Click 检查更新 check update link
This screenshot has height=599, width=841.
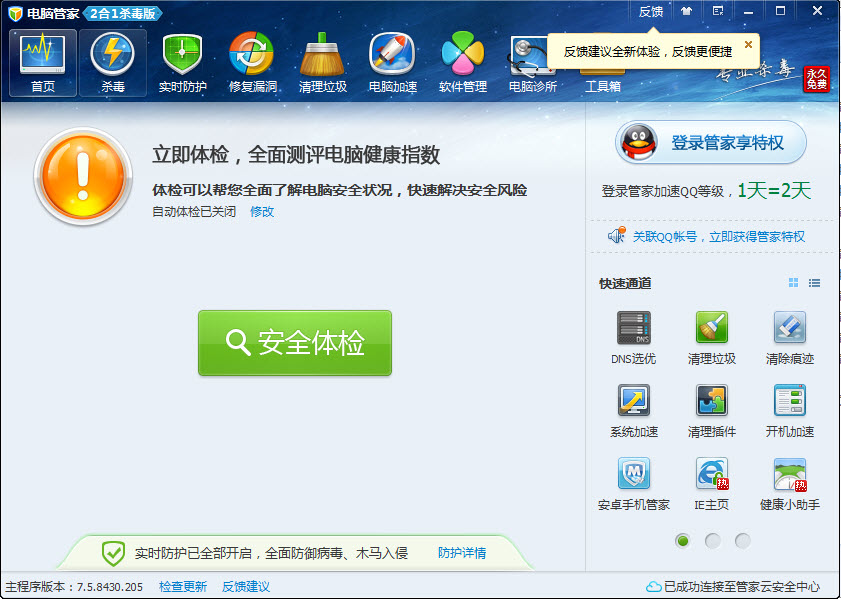click(182, 587)
